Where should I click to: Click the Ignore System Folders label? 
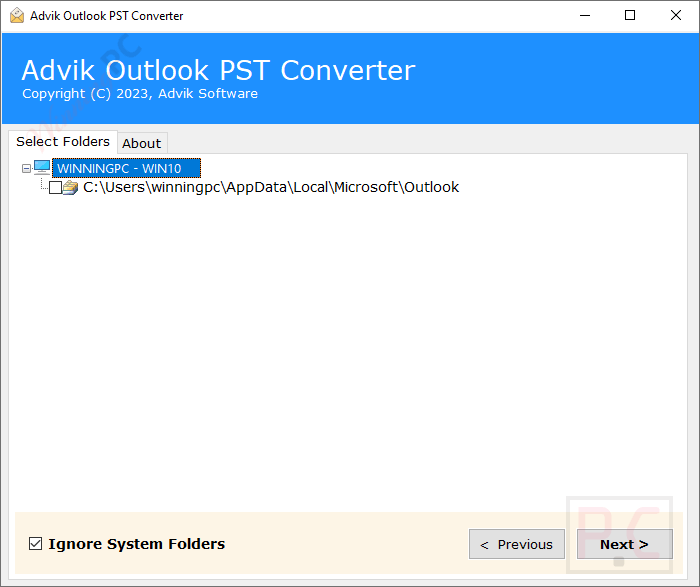[137, 544]
